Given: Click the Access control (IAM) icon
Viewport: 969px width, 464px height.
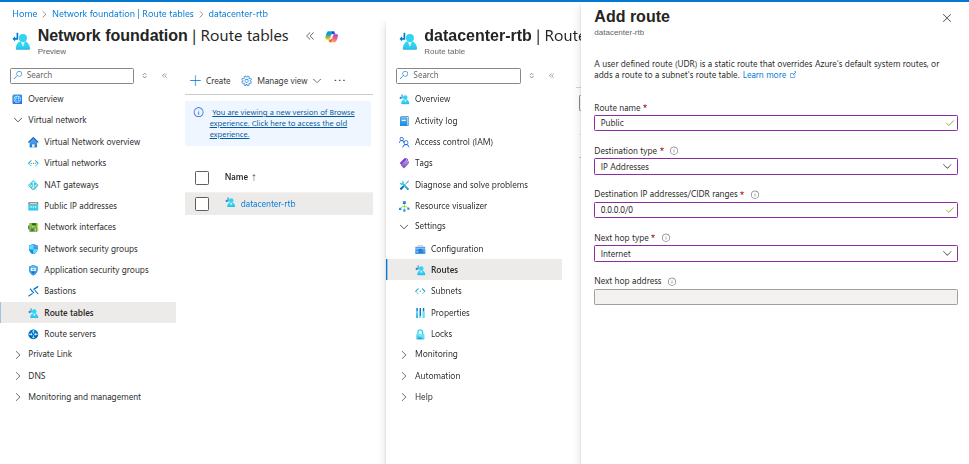Looking at the screenshot, I should (x=404, y=142).
